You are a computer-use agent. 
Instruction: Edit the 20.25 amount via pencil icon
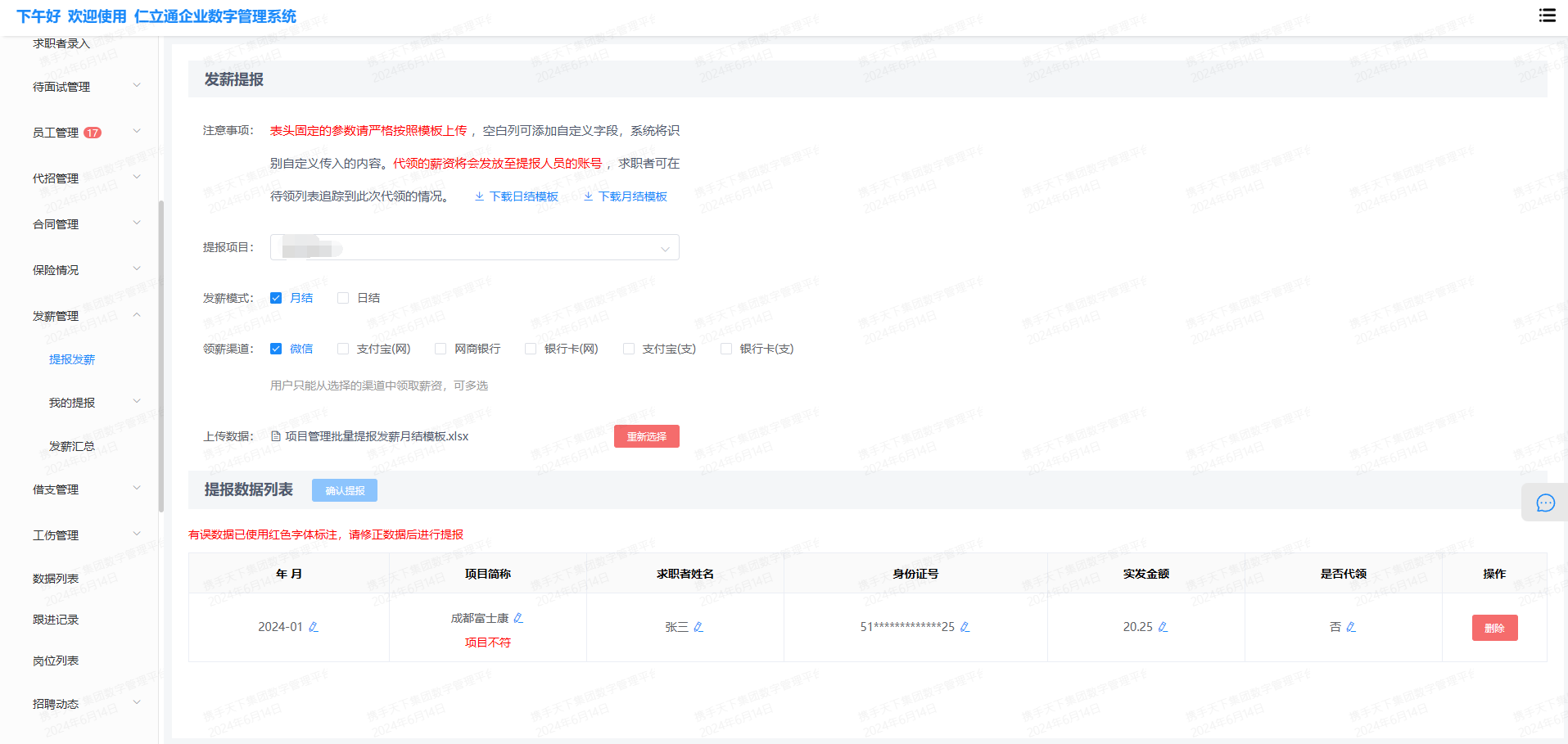1163,627
